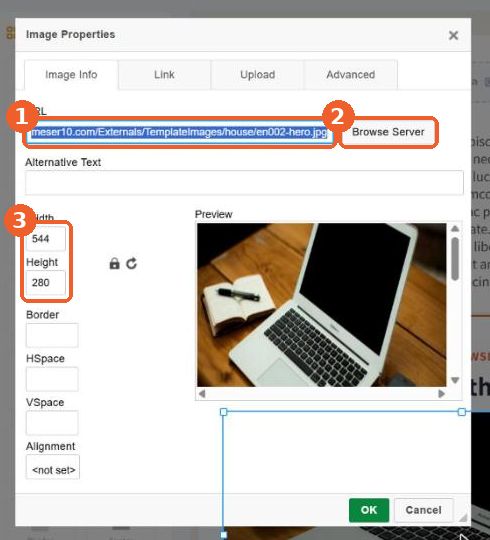Click preview scroll right arrow
This screenshot has height=540, width=490.
tap(441, 394)
